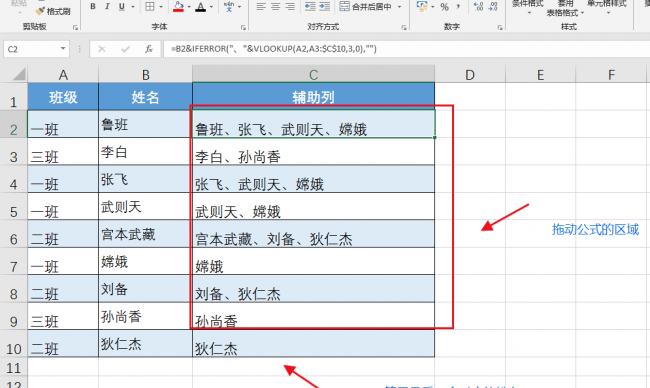Click header cell 班级
Image resolution: width=650 pixels, height=388 pixels.
click(63, 97)
